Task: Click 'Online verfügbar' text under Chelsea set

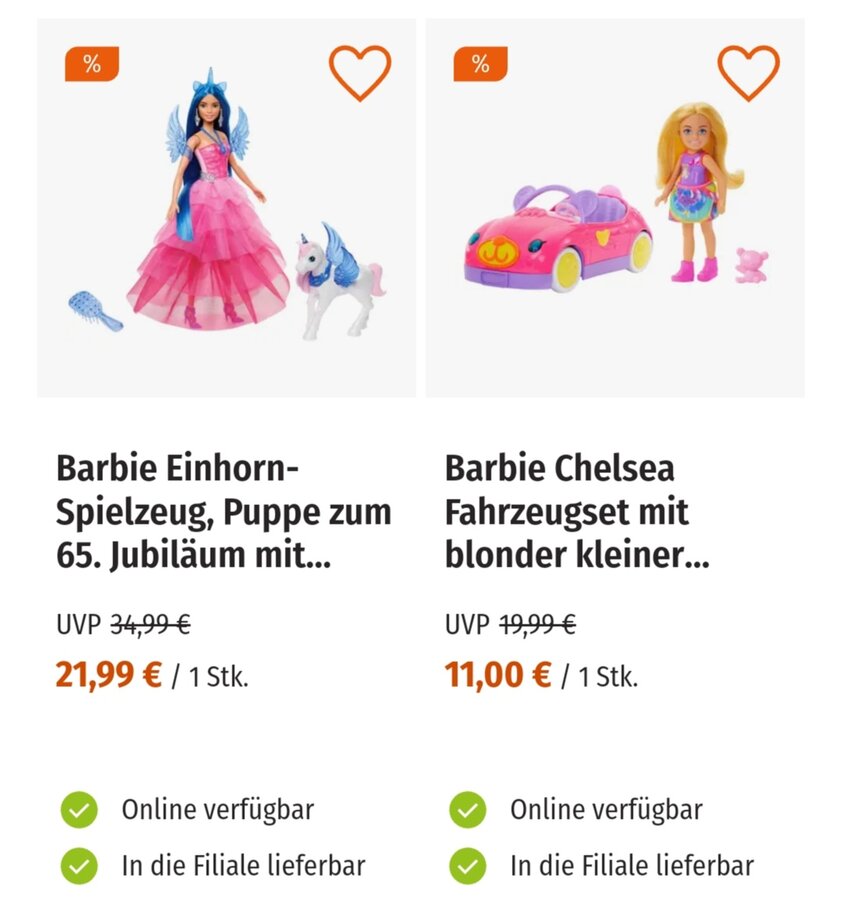Action: 606,809
